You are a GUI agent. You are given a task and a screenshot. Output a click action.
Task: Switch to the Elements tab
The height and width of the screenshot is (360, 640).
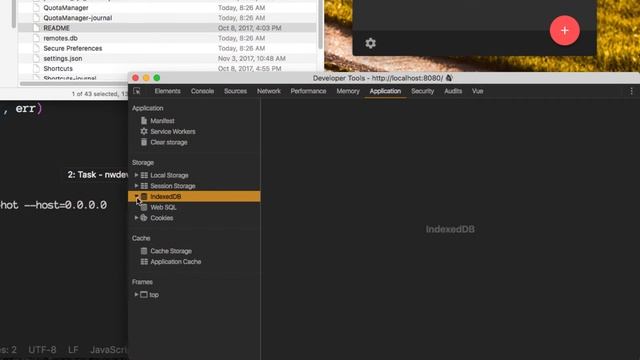(167, 91)
